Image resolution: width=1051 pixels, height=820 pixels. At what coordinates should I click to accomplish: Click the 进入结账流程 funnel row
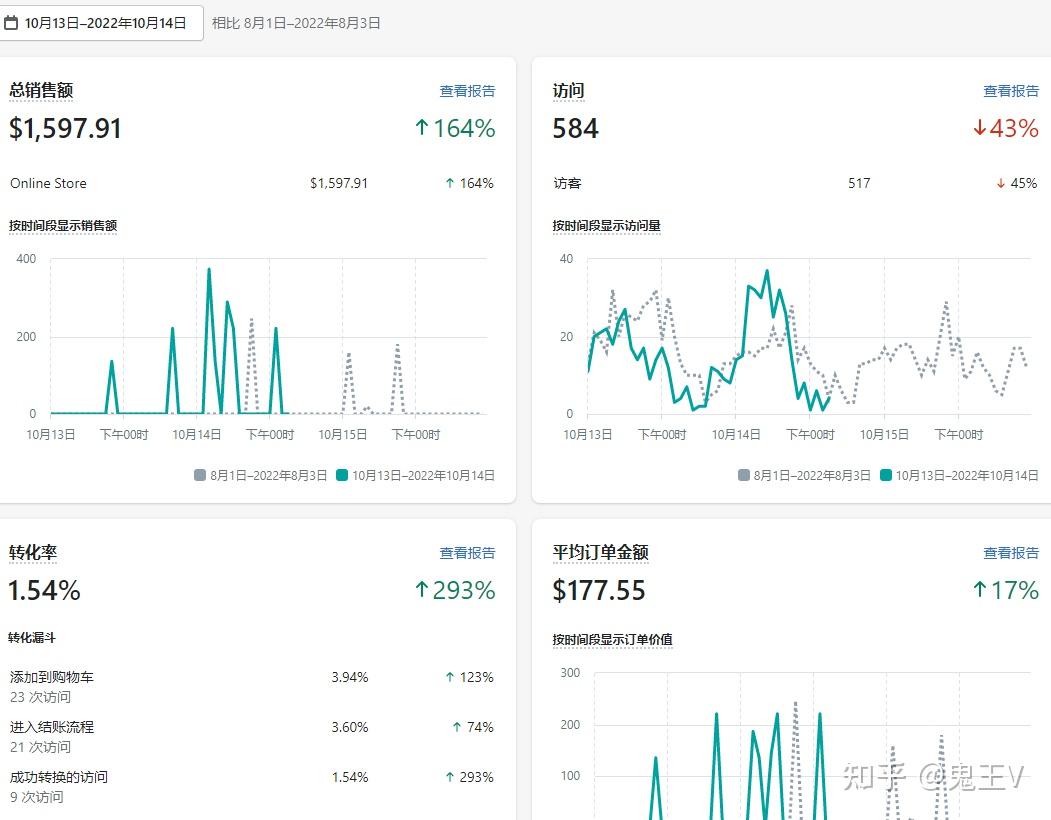251,737
